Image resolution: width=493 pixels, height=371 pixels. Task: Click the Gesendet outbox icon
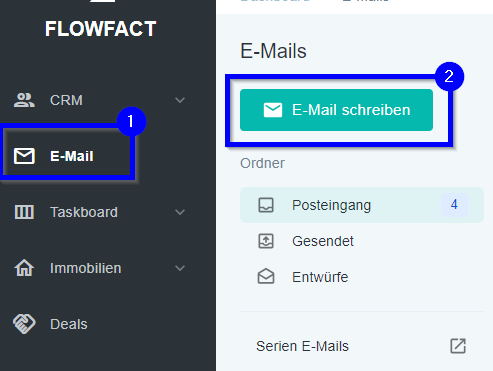266,241
